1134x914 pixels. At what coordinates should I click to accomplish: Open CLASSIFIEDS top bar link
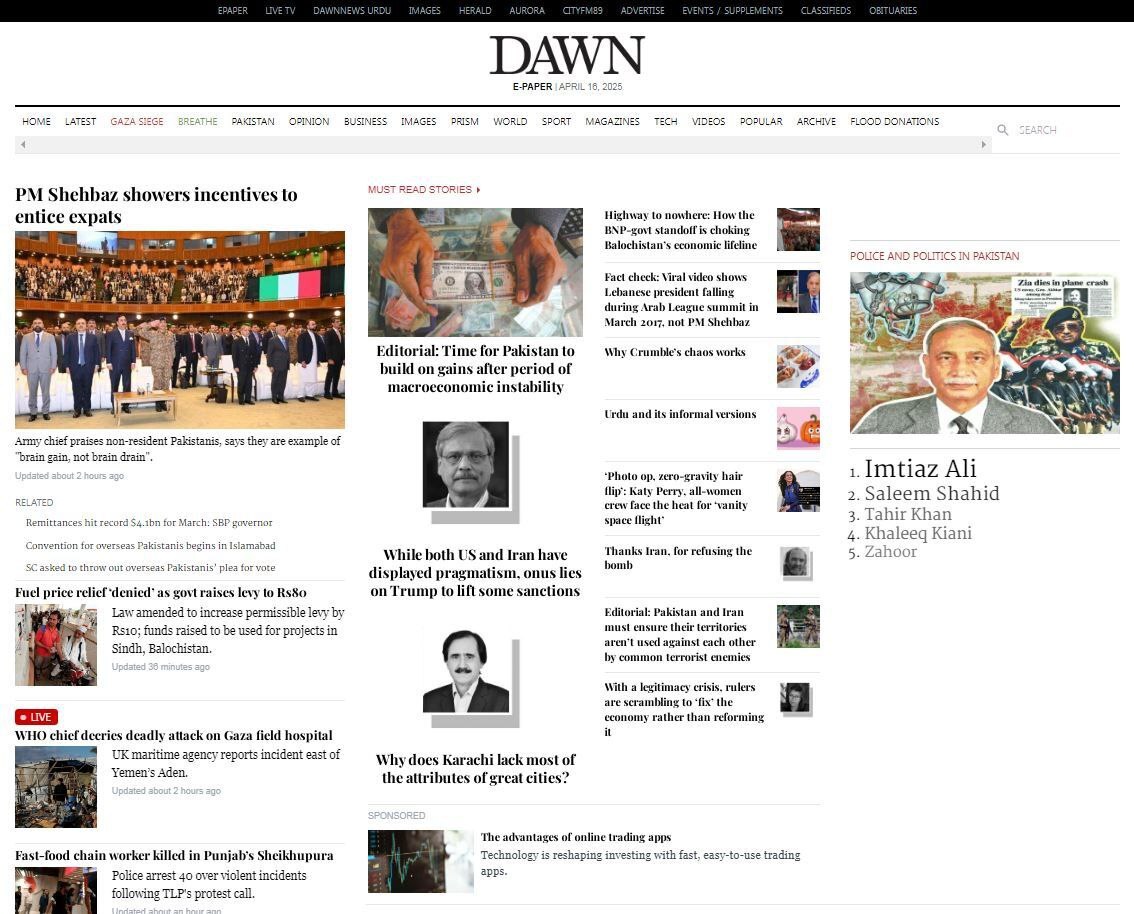click(826, 11)
